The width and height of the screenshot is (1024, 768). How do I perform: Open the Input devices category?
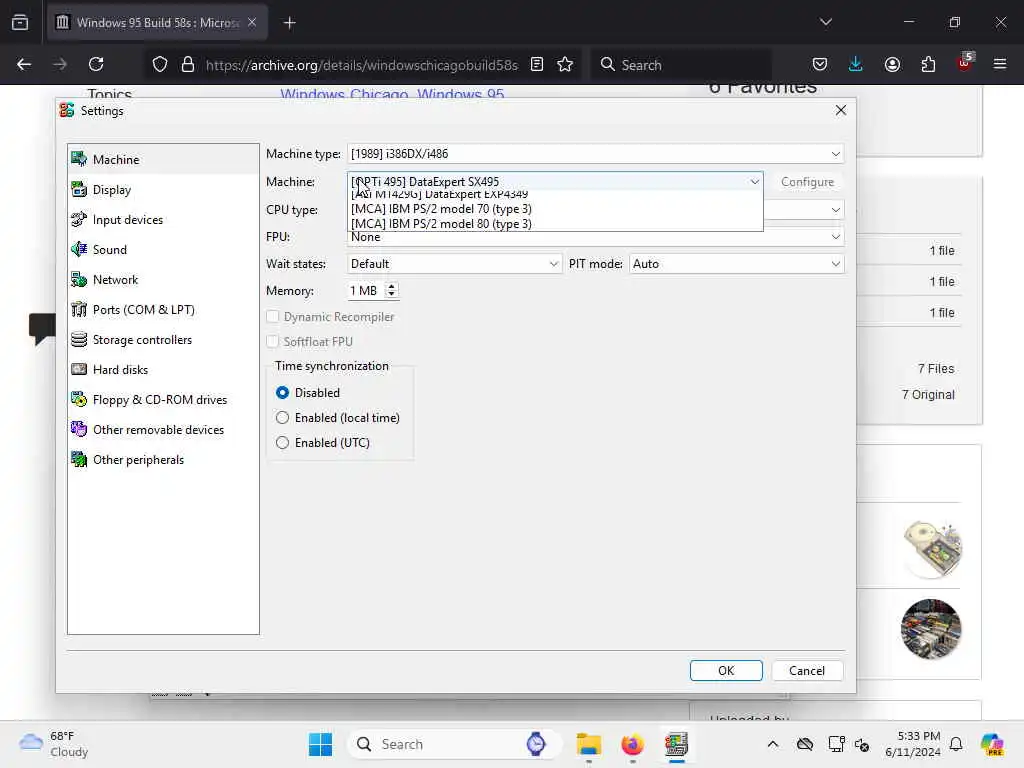(163, 219)
